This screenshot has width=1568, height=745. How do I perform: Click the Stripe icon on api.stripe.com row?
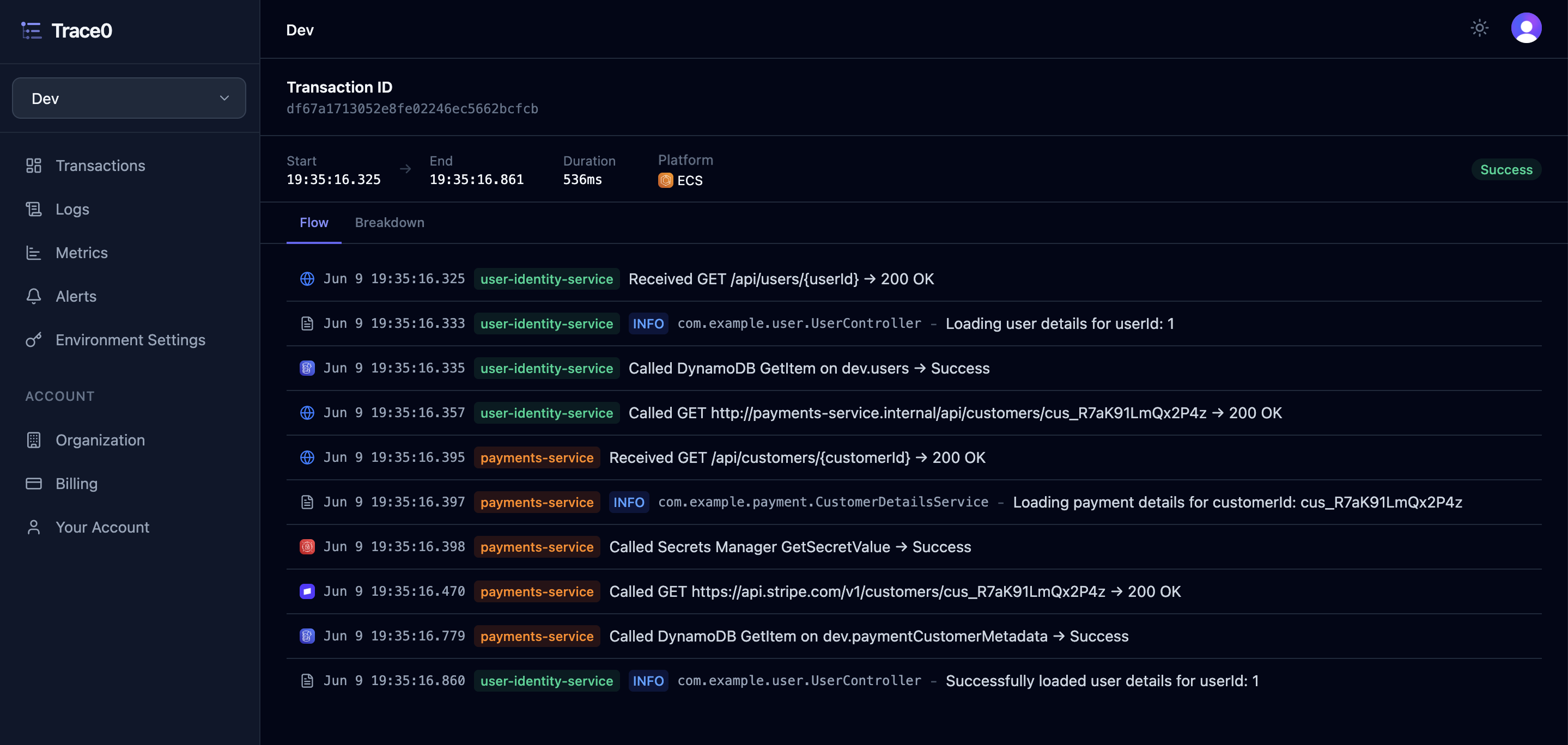(307, 591)
